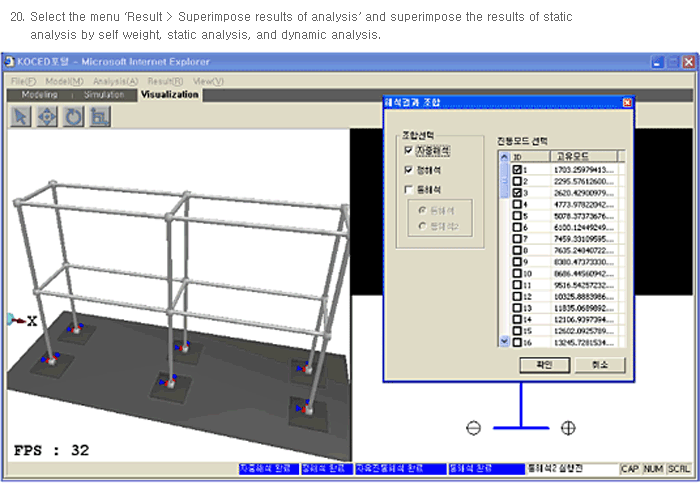Uncheck the first checkbox 자중해석
The image size is (700, 484).
408,151
